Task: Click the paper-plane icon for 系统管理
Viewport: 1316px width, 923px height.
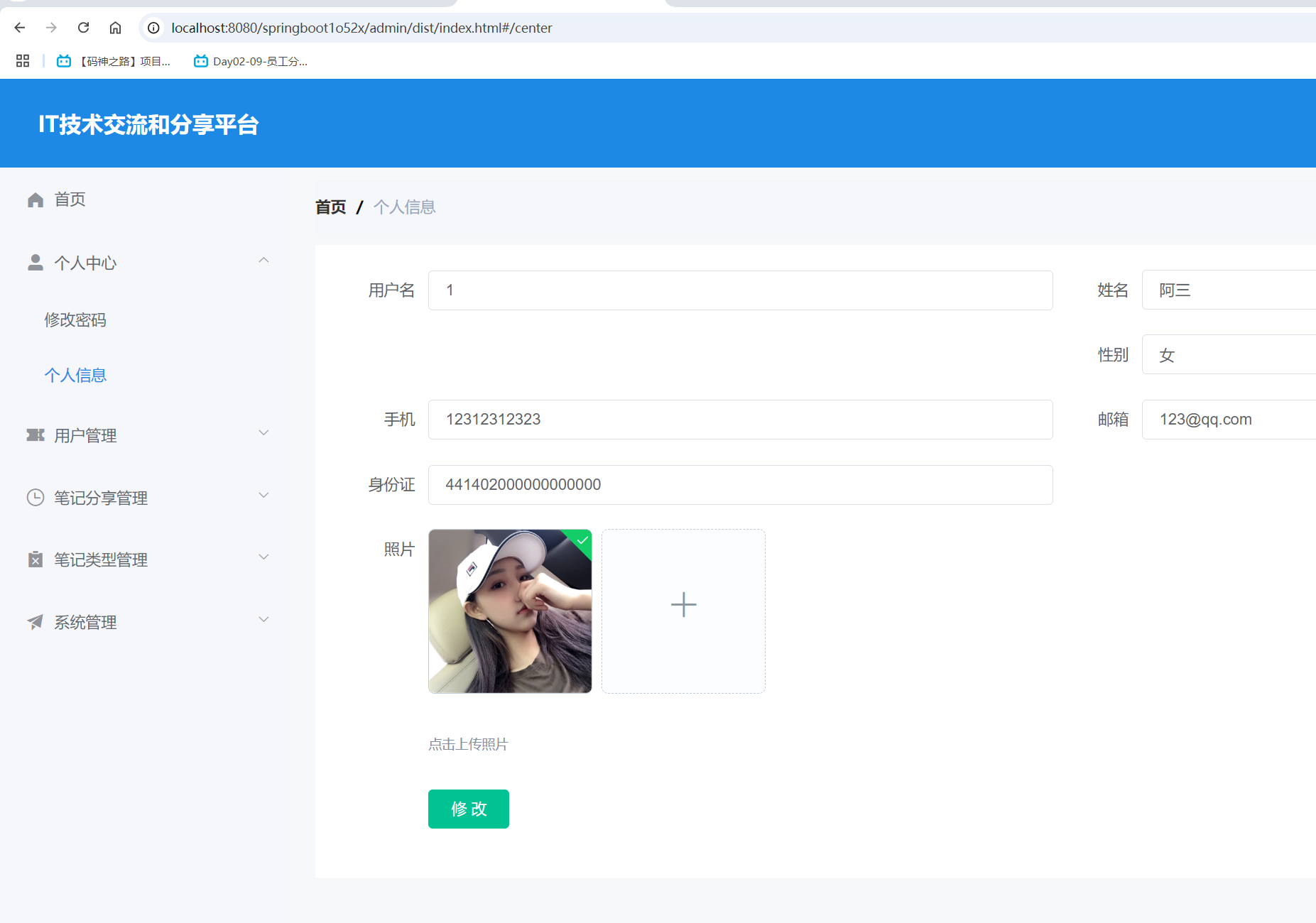Action: coord(36,622)
